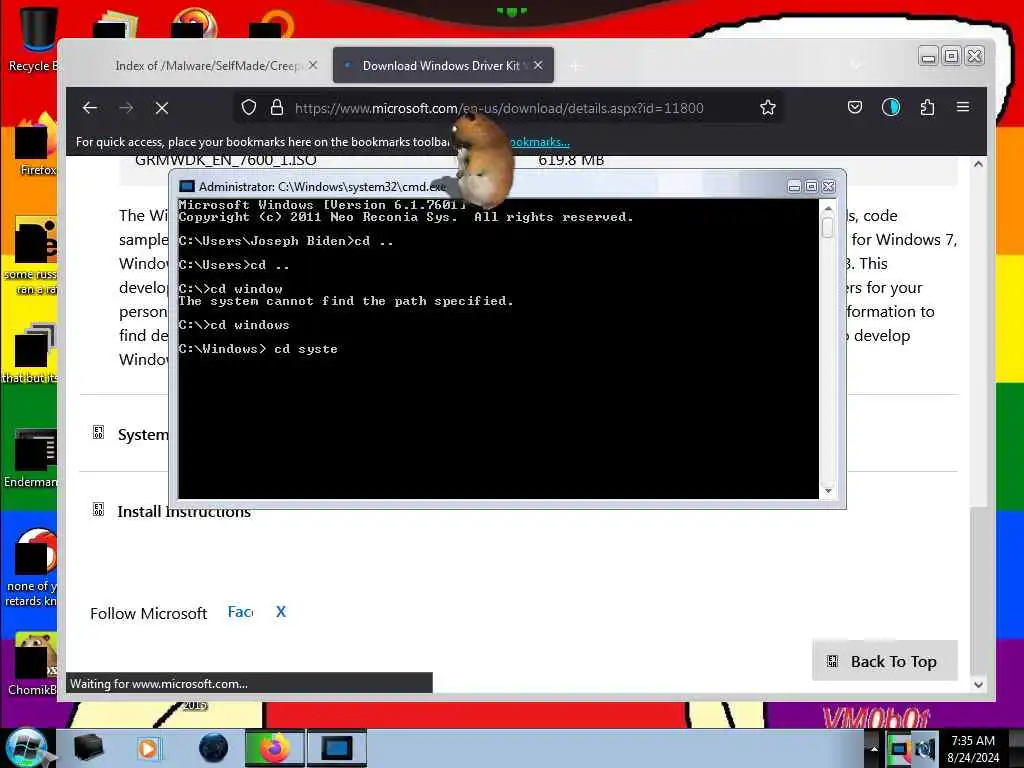Image resolution: width=1024 pixels, height=768 pixels.
Task: Click the command prompt console area
Action: pos(498,349)
